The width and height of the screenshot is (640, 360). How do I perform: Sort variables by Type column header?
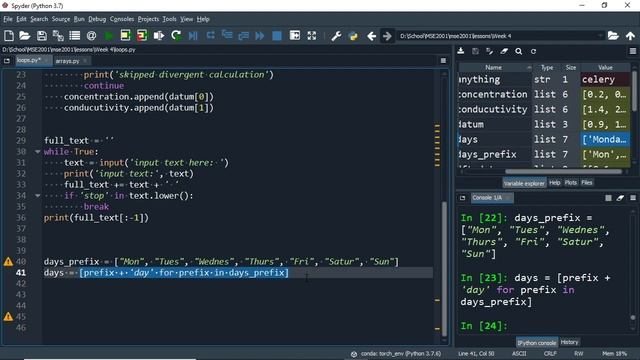coord(547,67)
